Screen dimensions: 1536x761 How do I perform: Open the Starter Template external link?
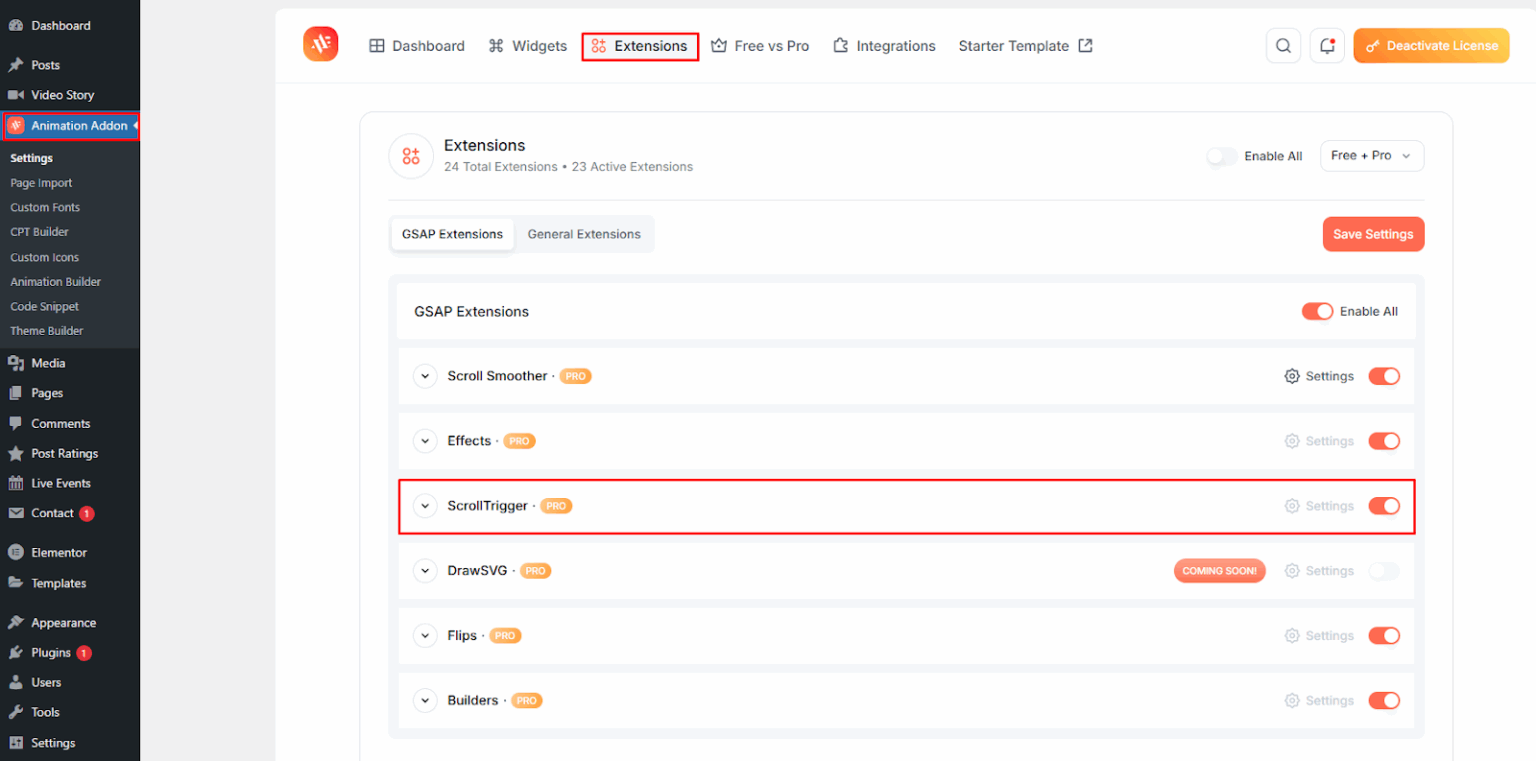pyautogui.click(x=1025, y=46)
